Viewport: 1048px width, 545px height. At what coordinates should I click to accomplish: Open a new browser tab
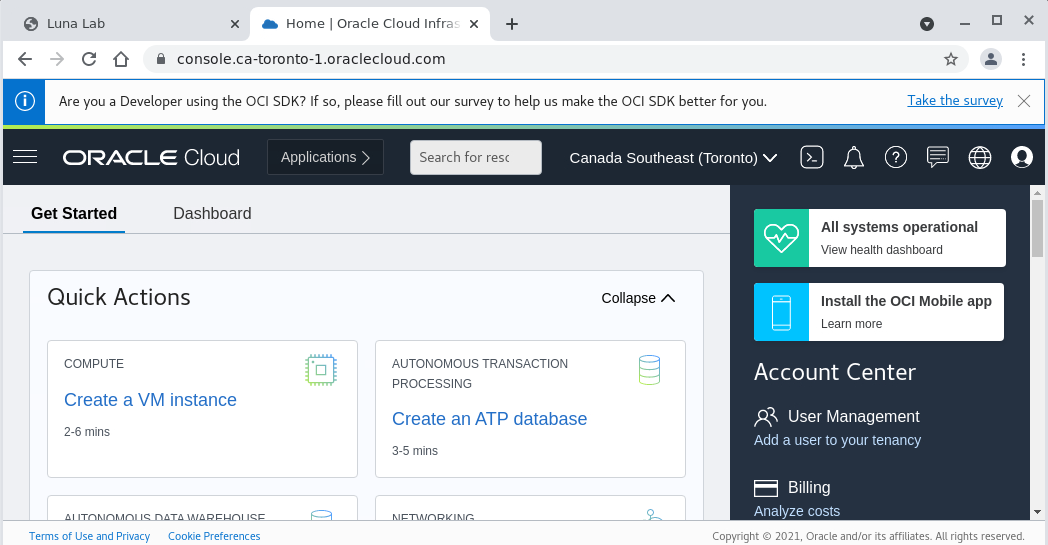pyautogui.click(x=512, y=24)
